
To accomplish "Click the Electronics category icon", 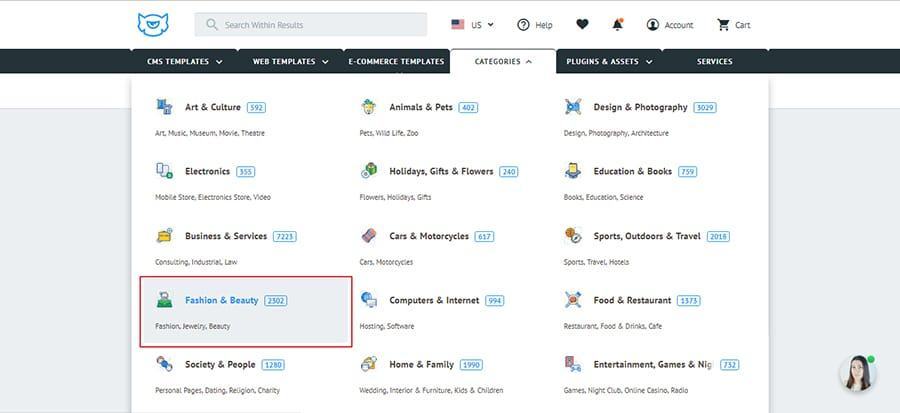I will [164, 171].
